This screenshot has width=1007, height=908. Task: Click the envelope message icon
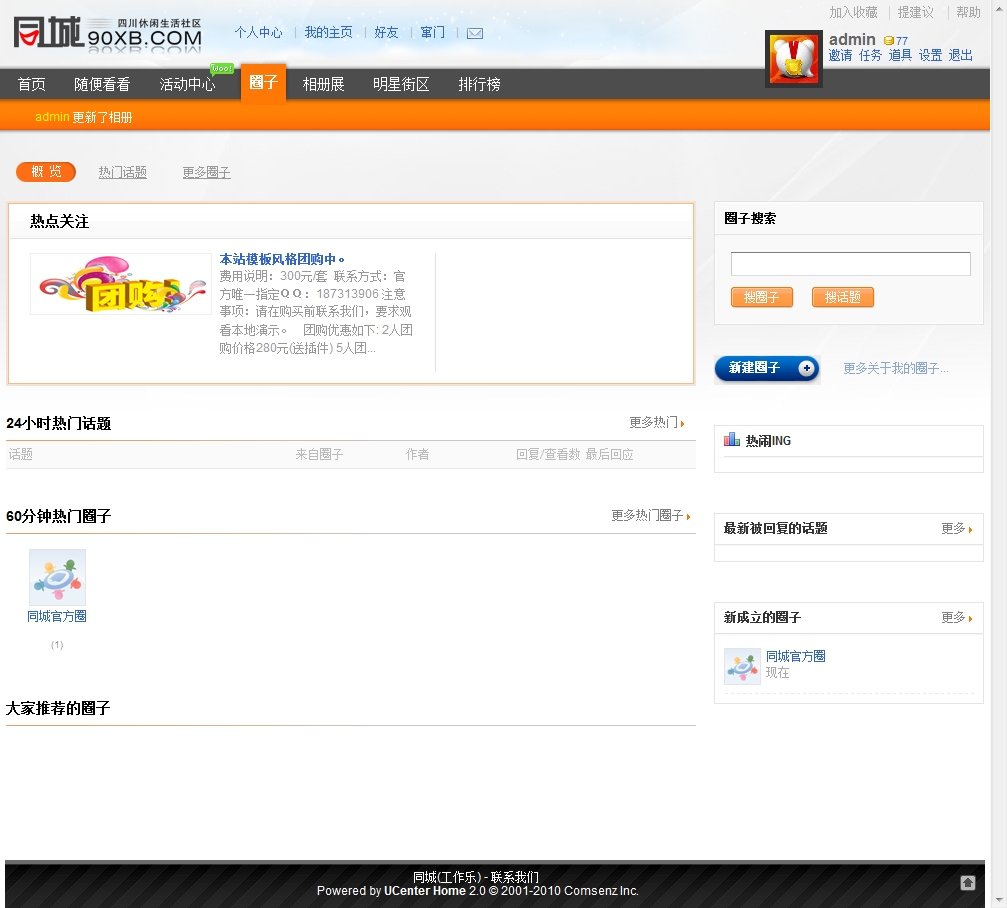(475, 33)
